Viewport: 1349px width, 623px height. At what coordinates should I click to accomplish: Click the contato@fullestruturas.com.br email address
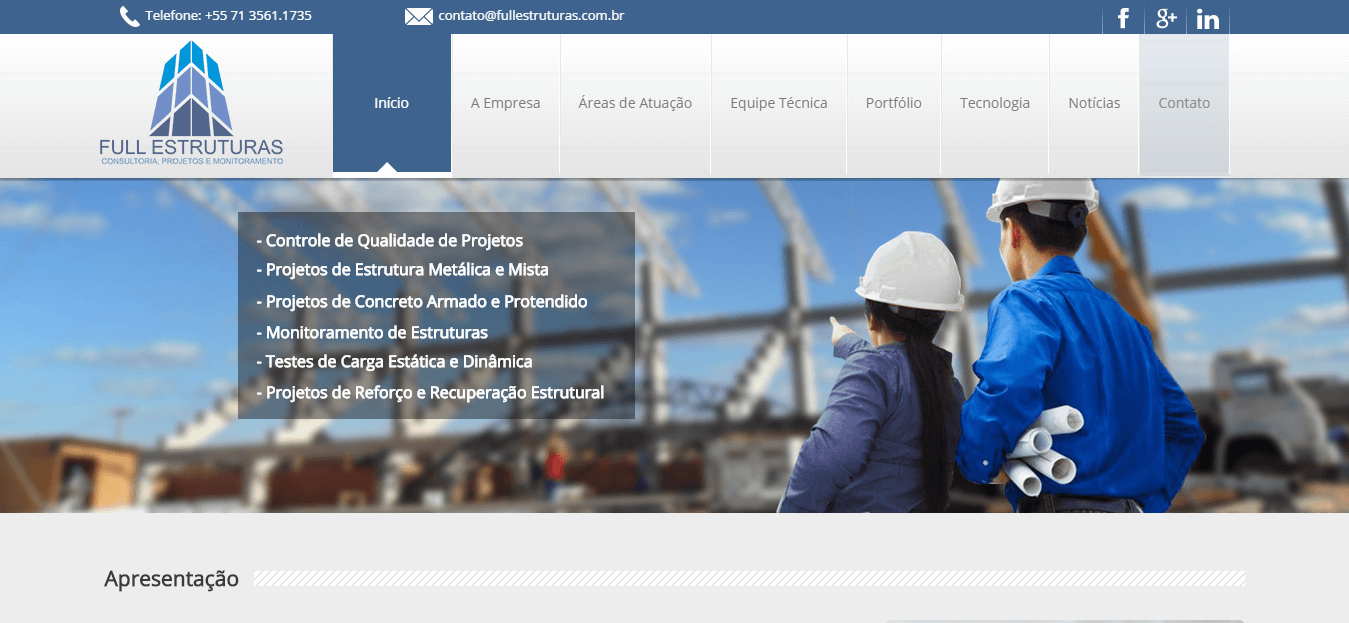[531, 16]
